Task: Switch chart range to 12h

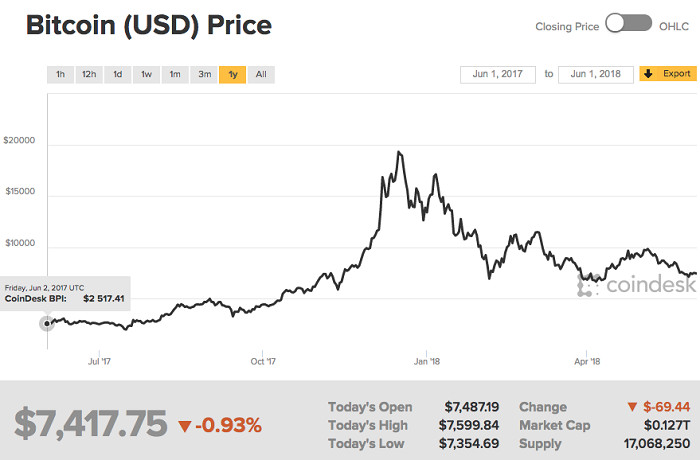Action: click(x=89, y=75)
